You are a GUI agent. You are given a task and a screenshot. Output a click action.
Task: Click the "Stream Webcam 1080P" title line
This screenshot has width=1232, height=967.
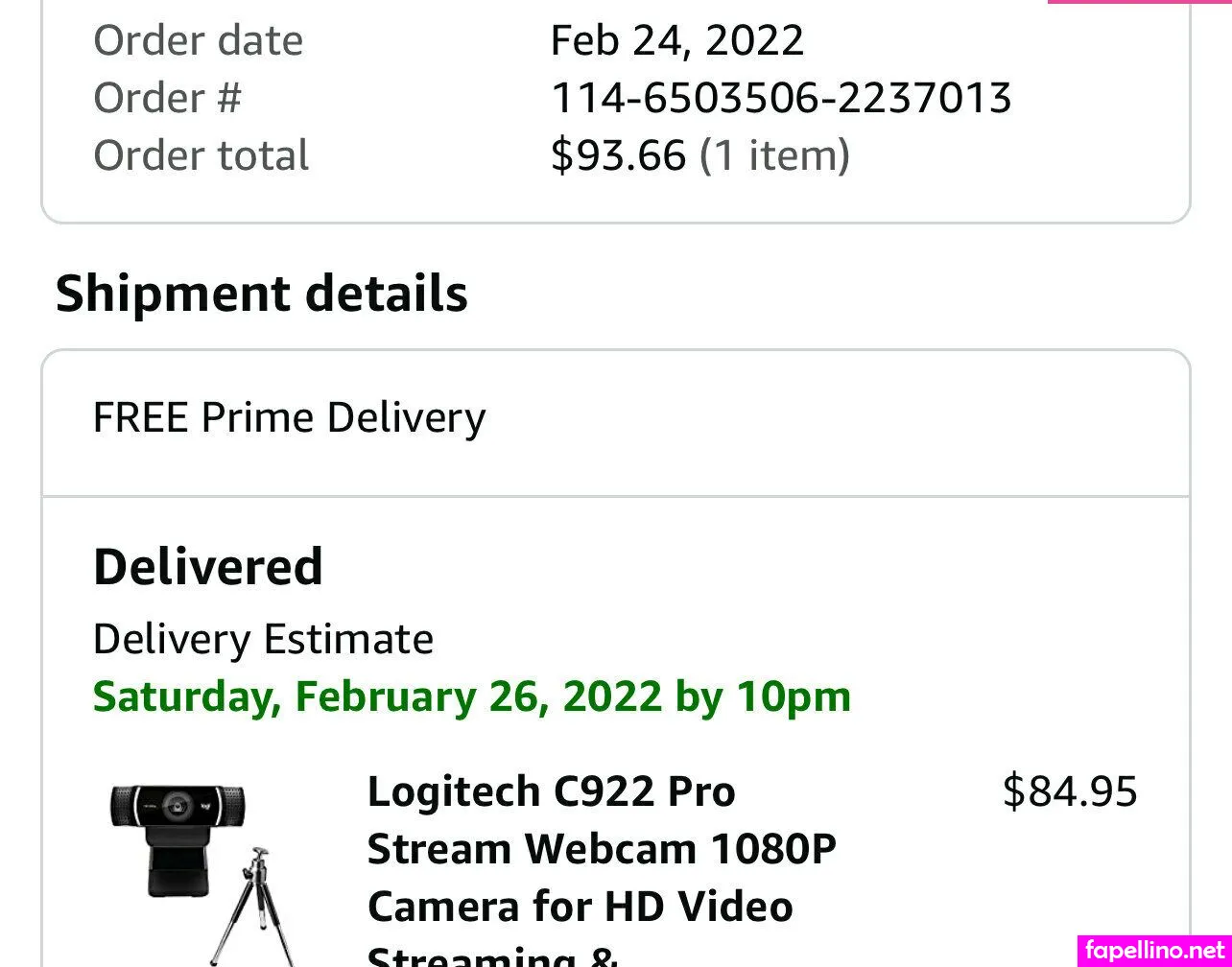click(x=602, y=850)
